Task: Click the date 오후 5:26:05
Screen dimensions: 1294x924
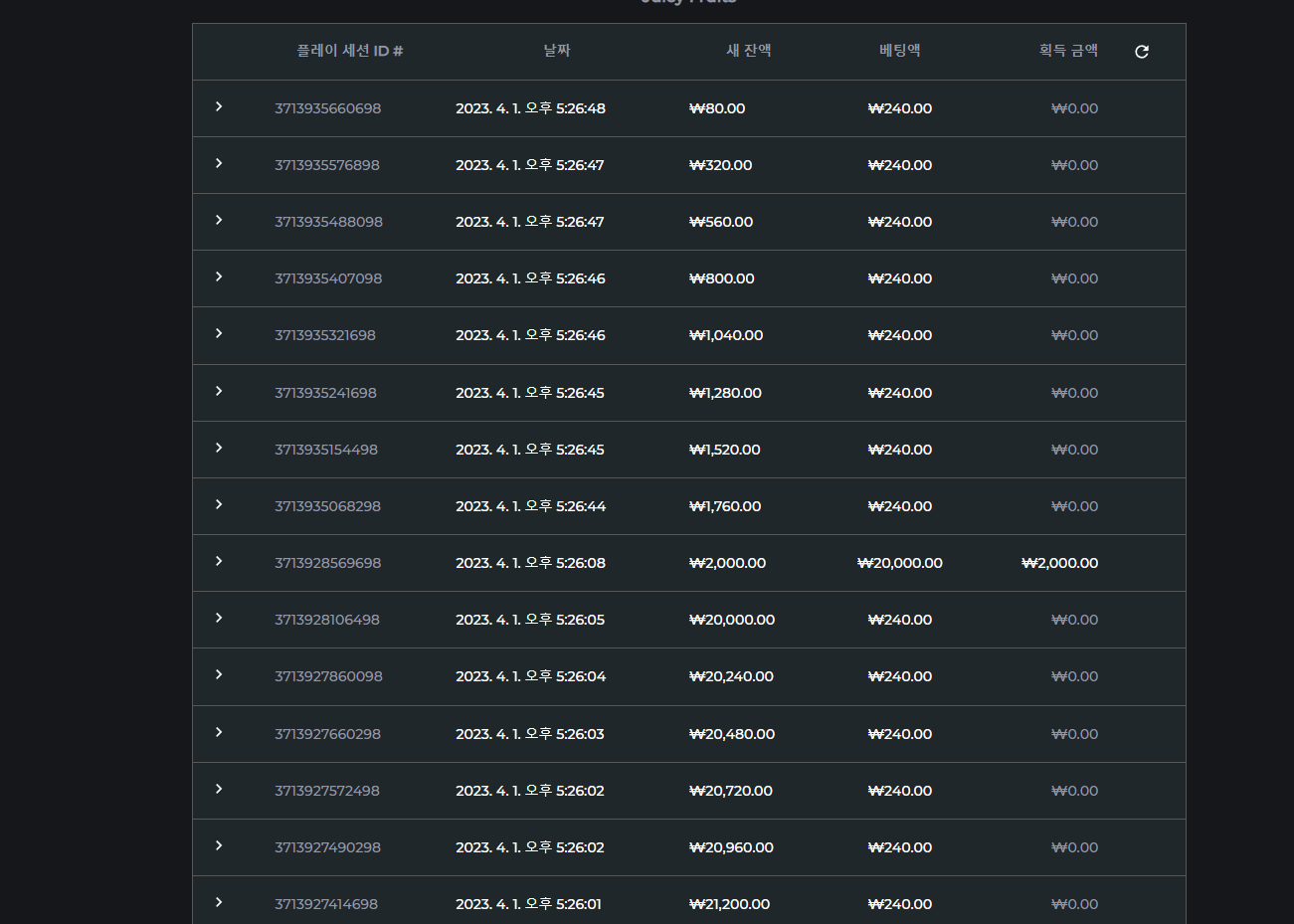Action: 530,620
